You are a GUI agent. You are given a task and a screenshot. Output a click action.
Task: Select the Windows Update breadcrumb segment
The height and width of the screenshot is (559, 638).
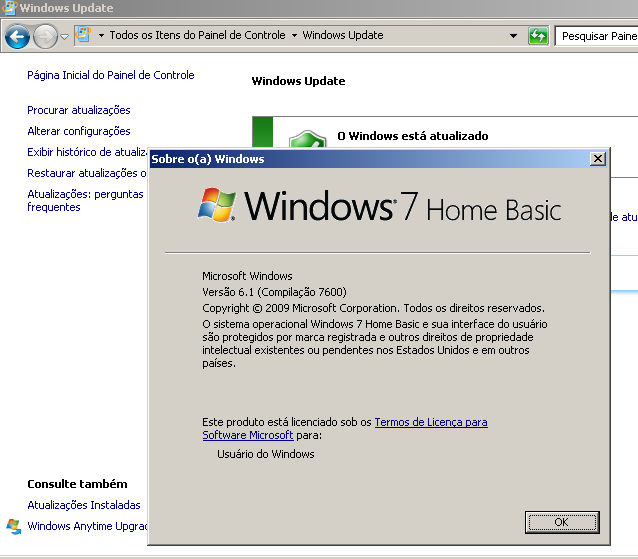[342, 35]
